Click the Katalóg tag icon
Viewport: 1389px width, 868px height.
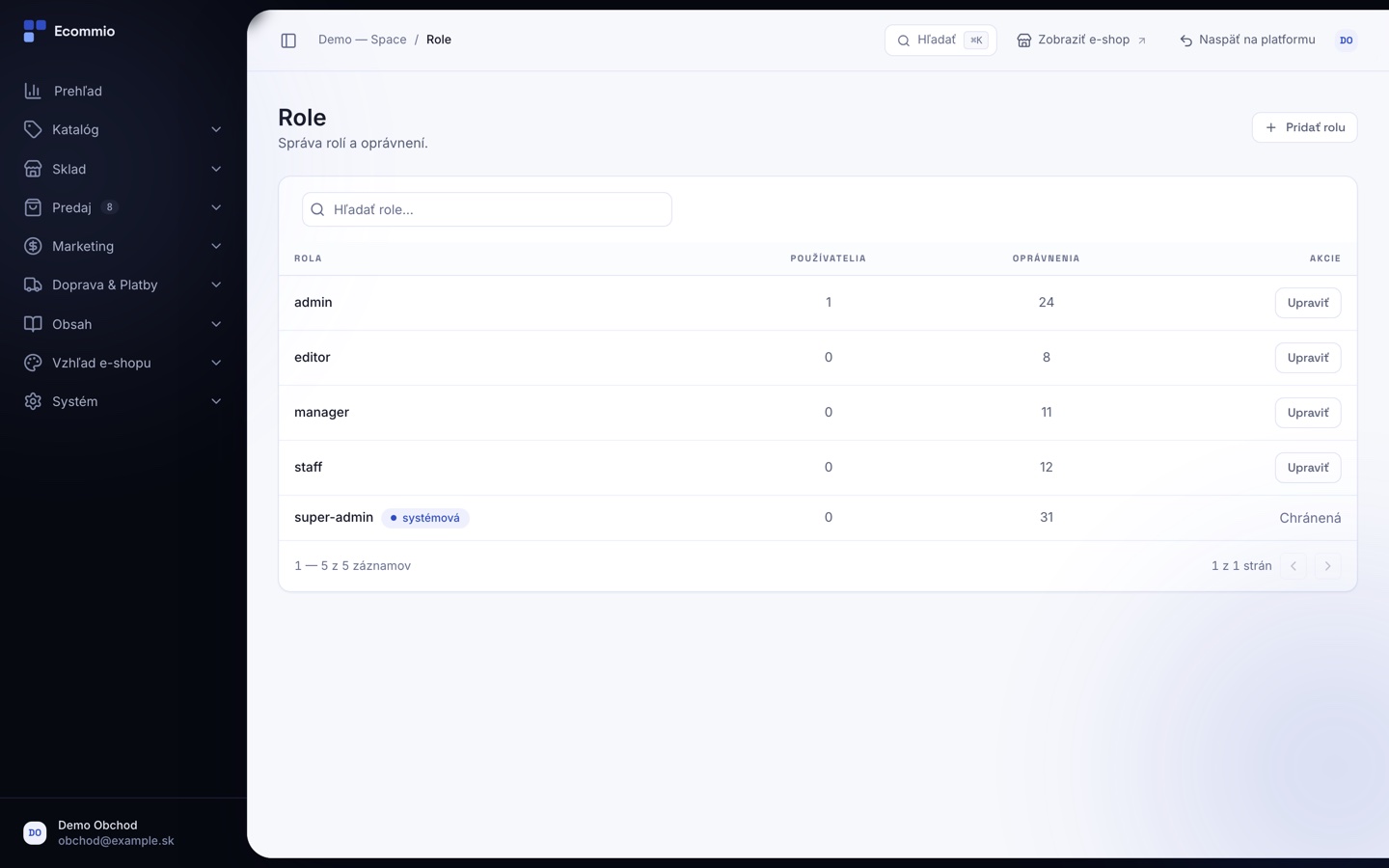click(33, 129)
